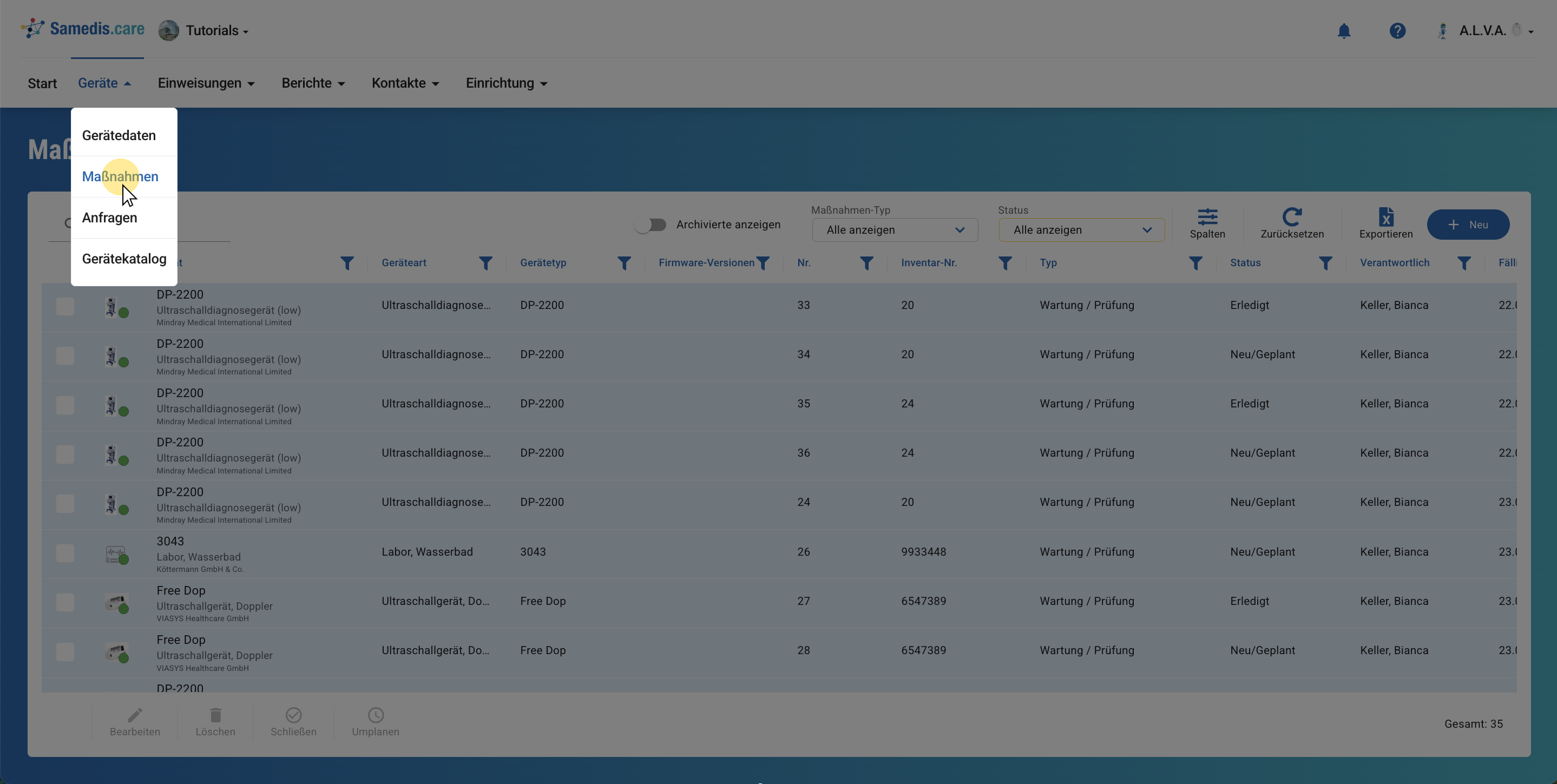Click the filter icon beside Geräteart column
This screenshot has height=784, width=1557.
coord(485,263)
